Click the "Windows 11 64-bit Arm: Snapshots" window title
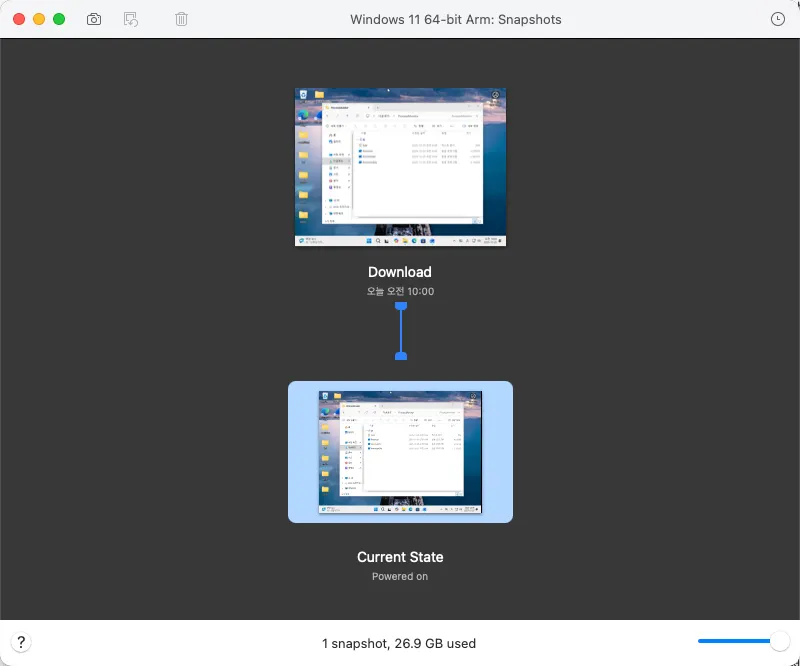800x666 pixels. coord(456,19)
